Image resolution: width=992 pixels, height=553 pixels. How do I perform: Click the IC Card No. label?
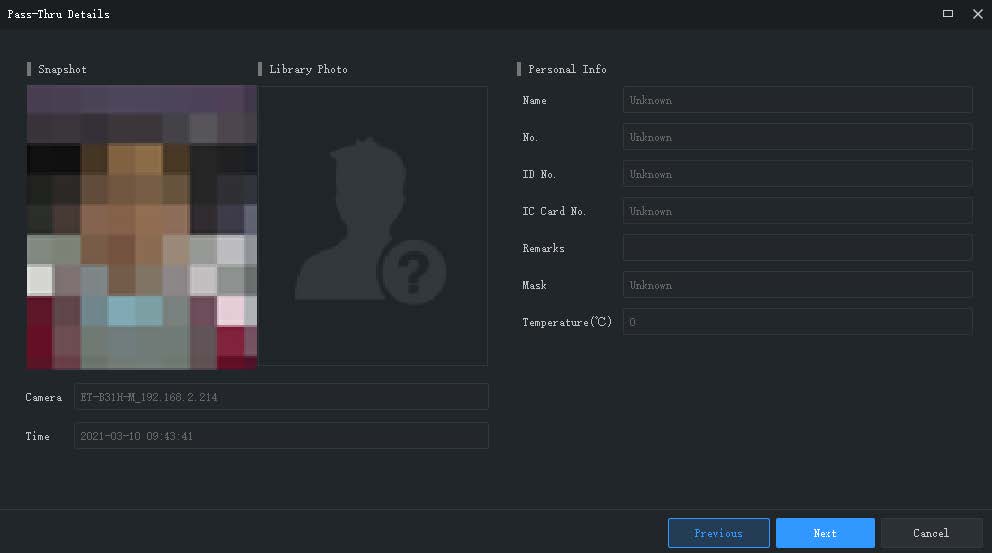pos(554,211)
